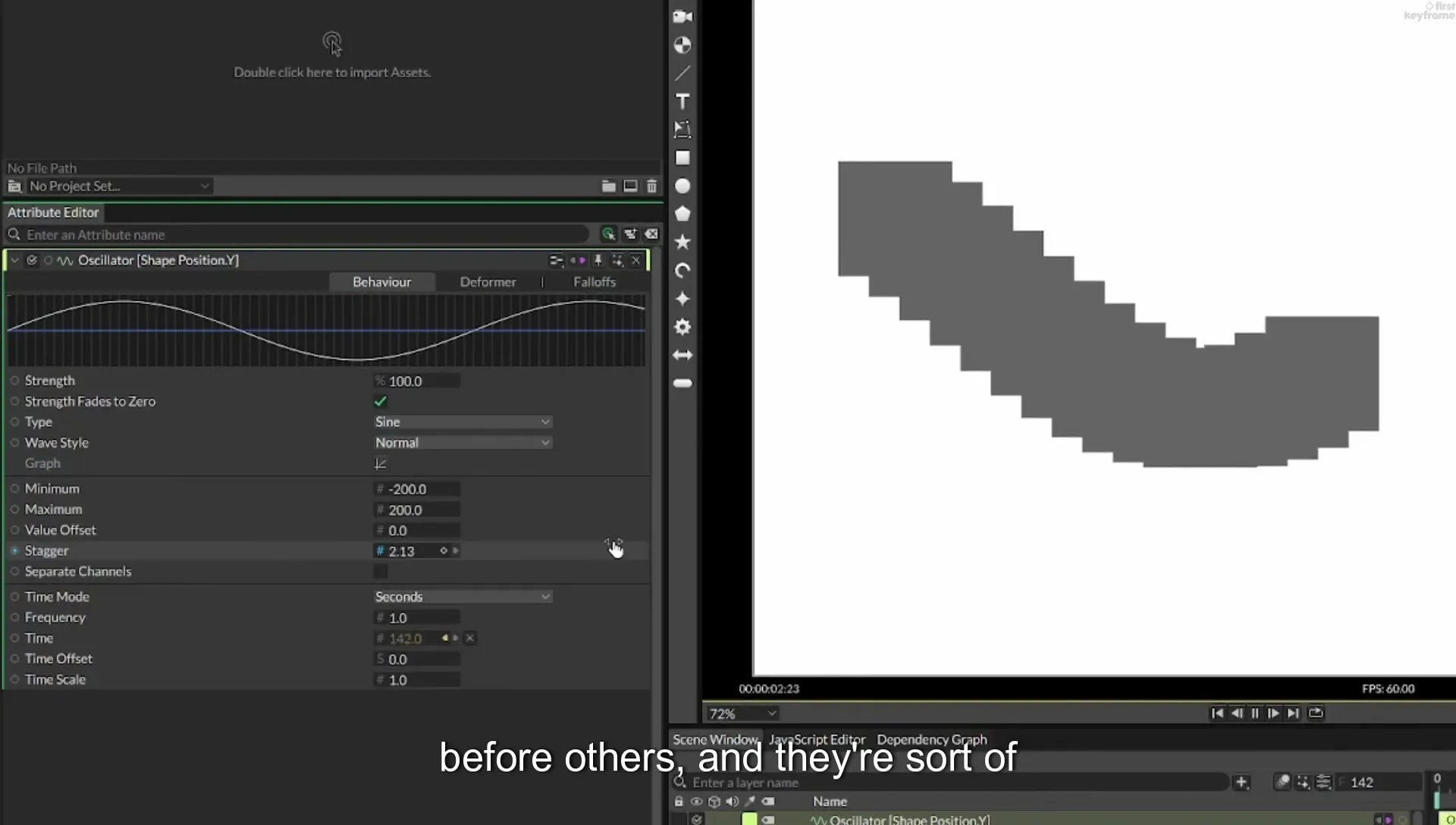Image resolution: width=1456 pixels, height=825 pixels.
Task: Click the folder icon in Assets panel
Action: pyautogui.click(x=608, y=186)
